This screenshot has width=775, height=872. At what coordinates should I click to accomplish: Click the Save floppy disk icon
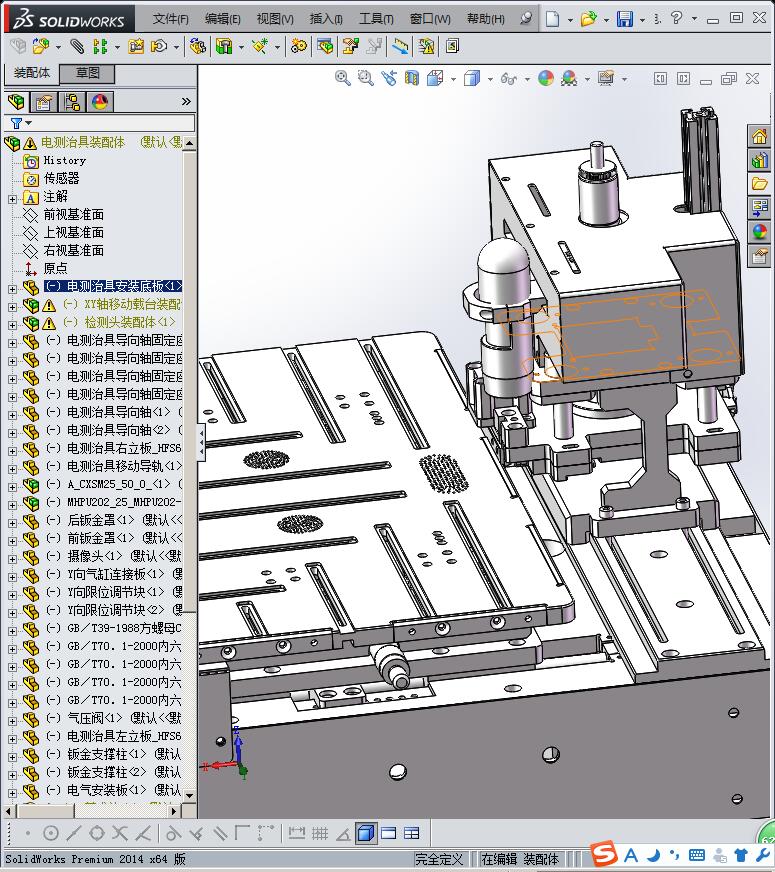[625, 19]
